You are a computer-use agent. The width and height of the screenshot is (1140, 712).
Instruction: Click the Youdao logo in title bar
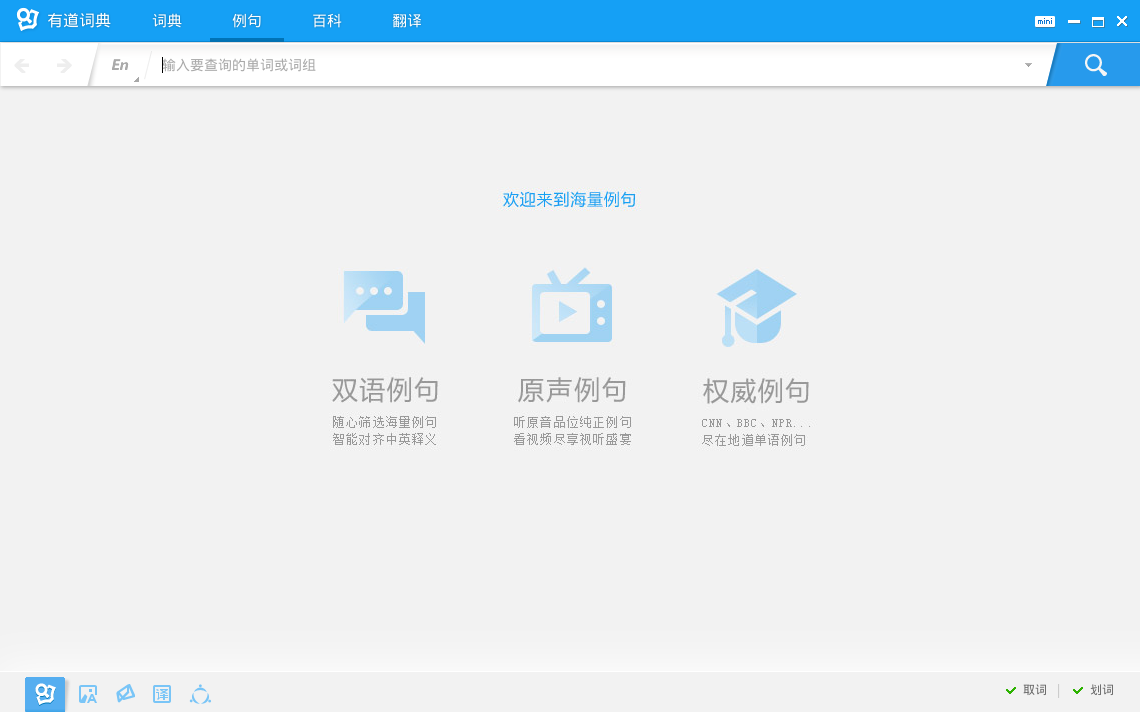pyautogui.click(x=27, y=20)
